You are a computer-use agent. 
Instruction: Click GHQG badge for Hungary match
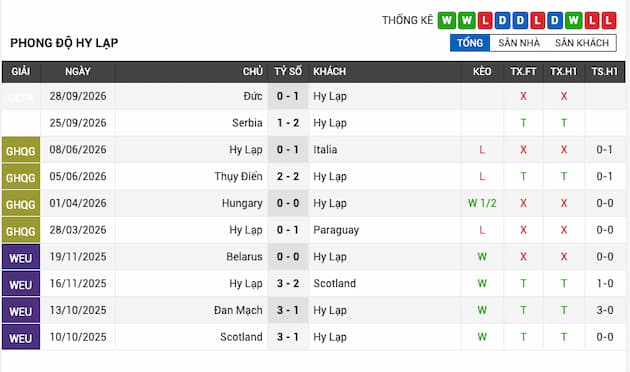20,204
